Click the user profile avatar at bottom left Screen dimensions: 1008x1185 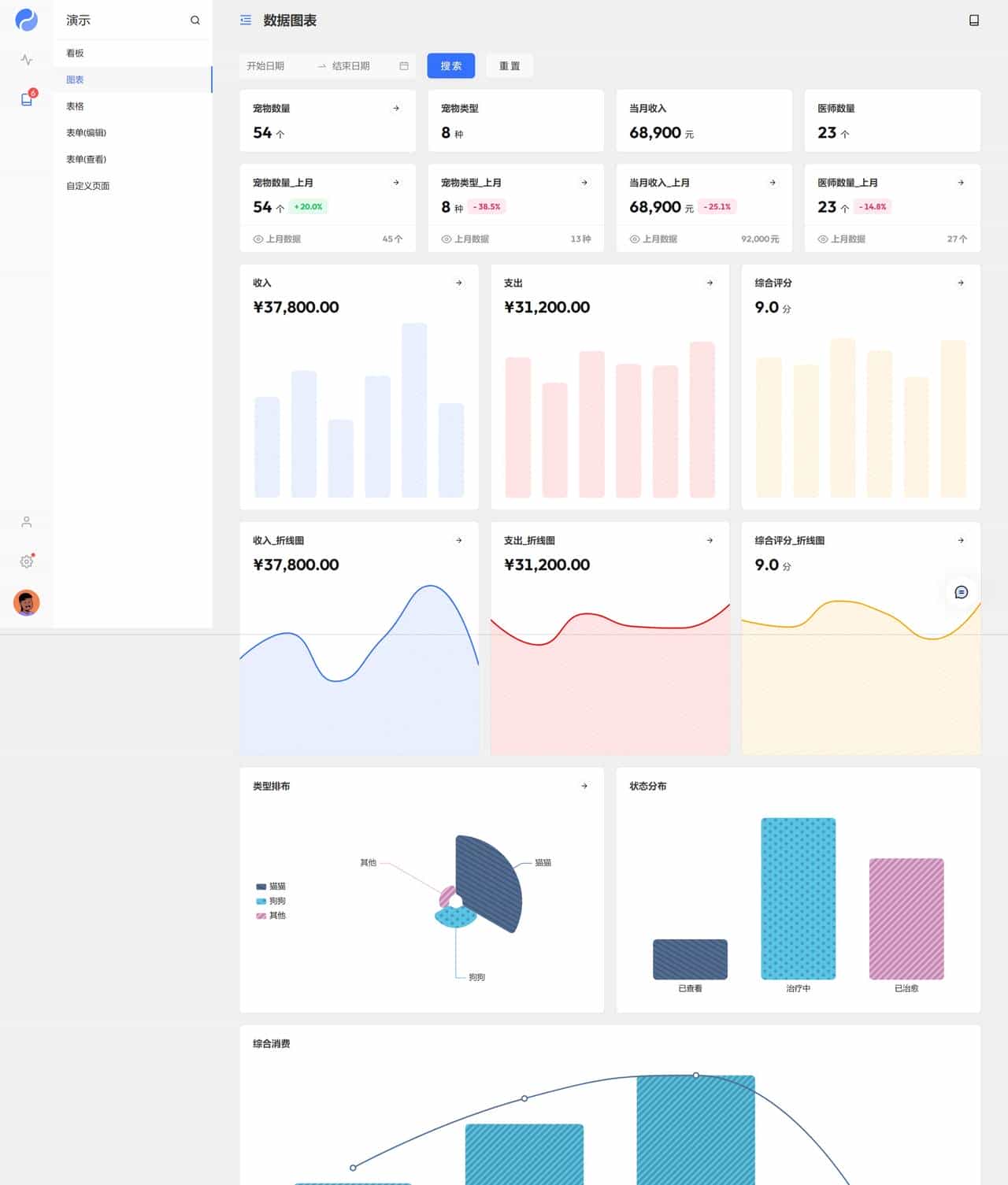26,602
